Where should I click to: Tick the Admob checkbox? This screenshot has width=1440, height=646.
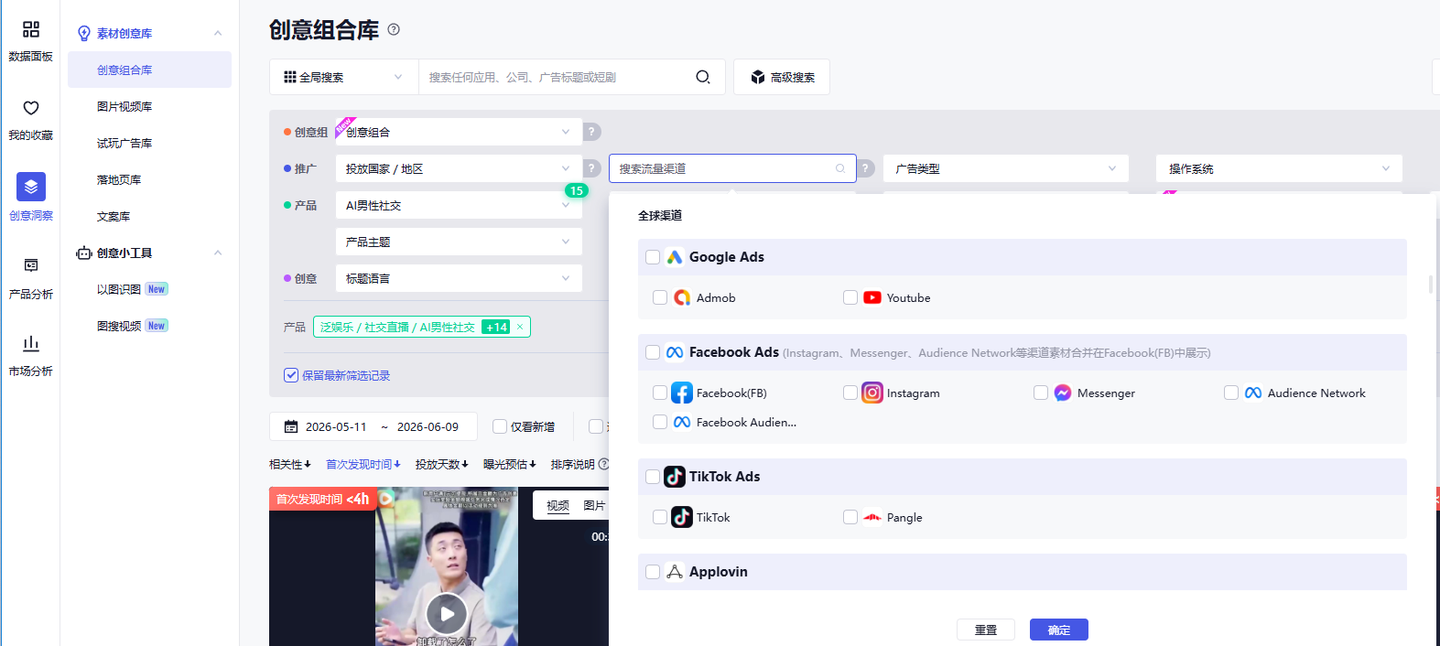(660, 298)
